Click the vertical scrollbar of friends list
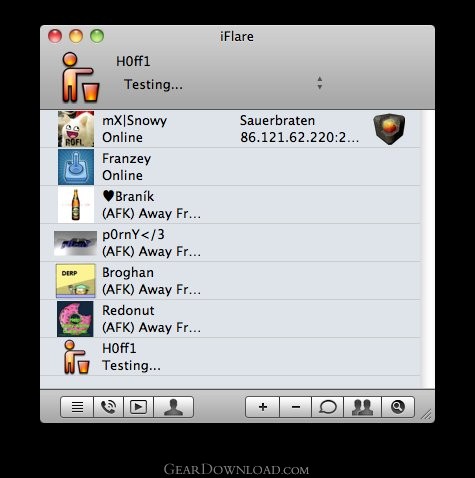Screen dimensions: 475x478 coord(428,249)
